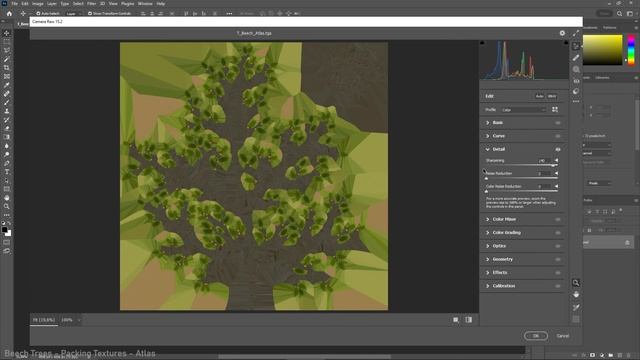Viewport: 640px width, 360px height.
Task: Open the File menu
Action: tap(14, 4)
